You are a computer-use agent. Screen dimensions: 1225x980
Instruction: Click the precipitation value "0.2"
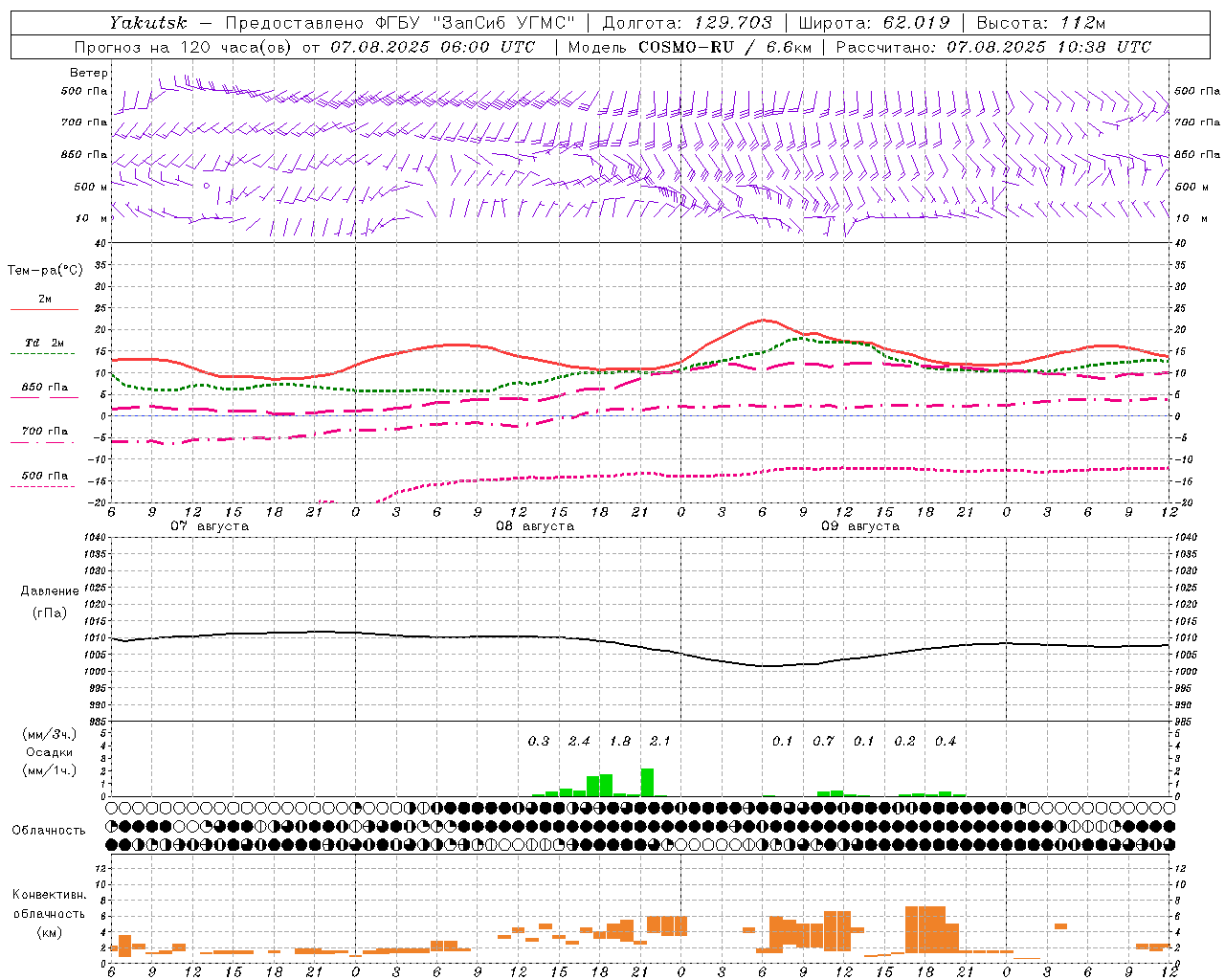904,741
